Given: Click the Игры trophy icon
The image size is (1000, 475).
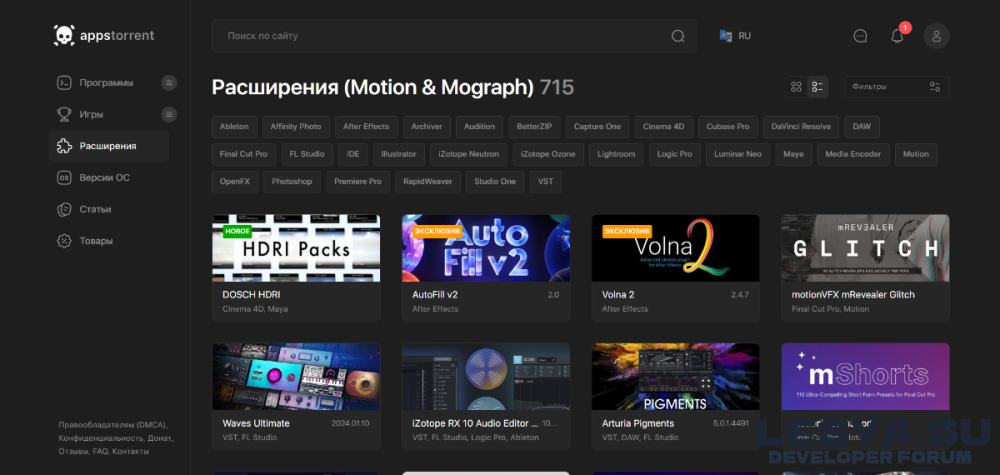Looking at the screenshot, I should click(64, 114).
